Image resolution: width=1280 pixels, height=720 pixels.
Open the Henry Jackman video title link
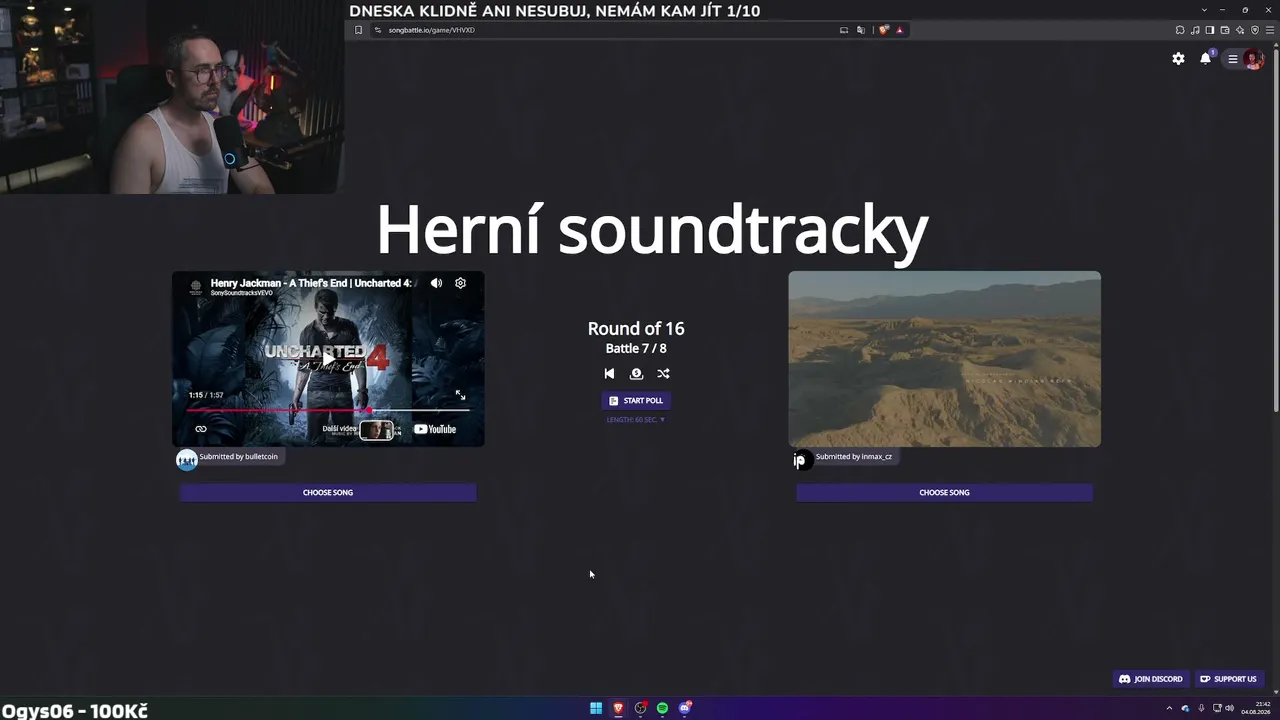coord(311,283)
